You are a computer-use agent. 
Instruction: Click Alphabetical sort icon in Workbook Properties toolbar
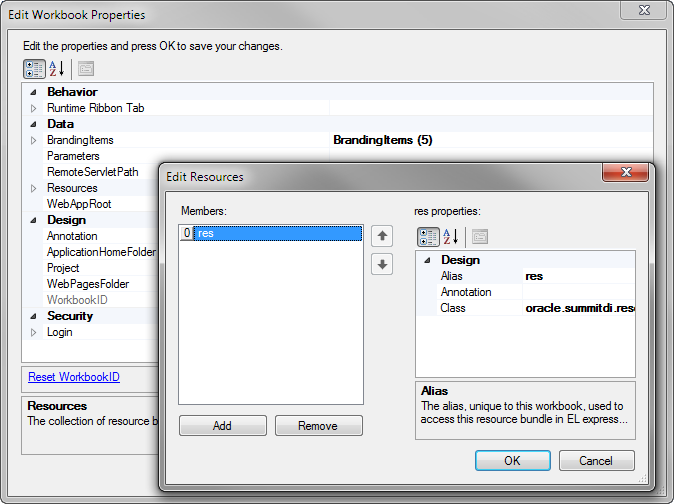click(x=57, y=69)
